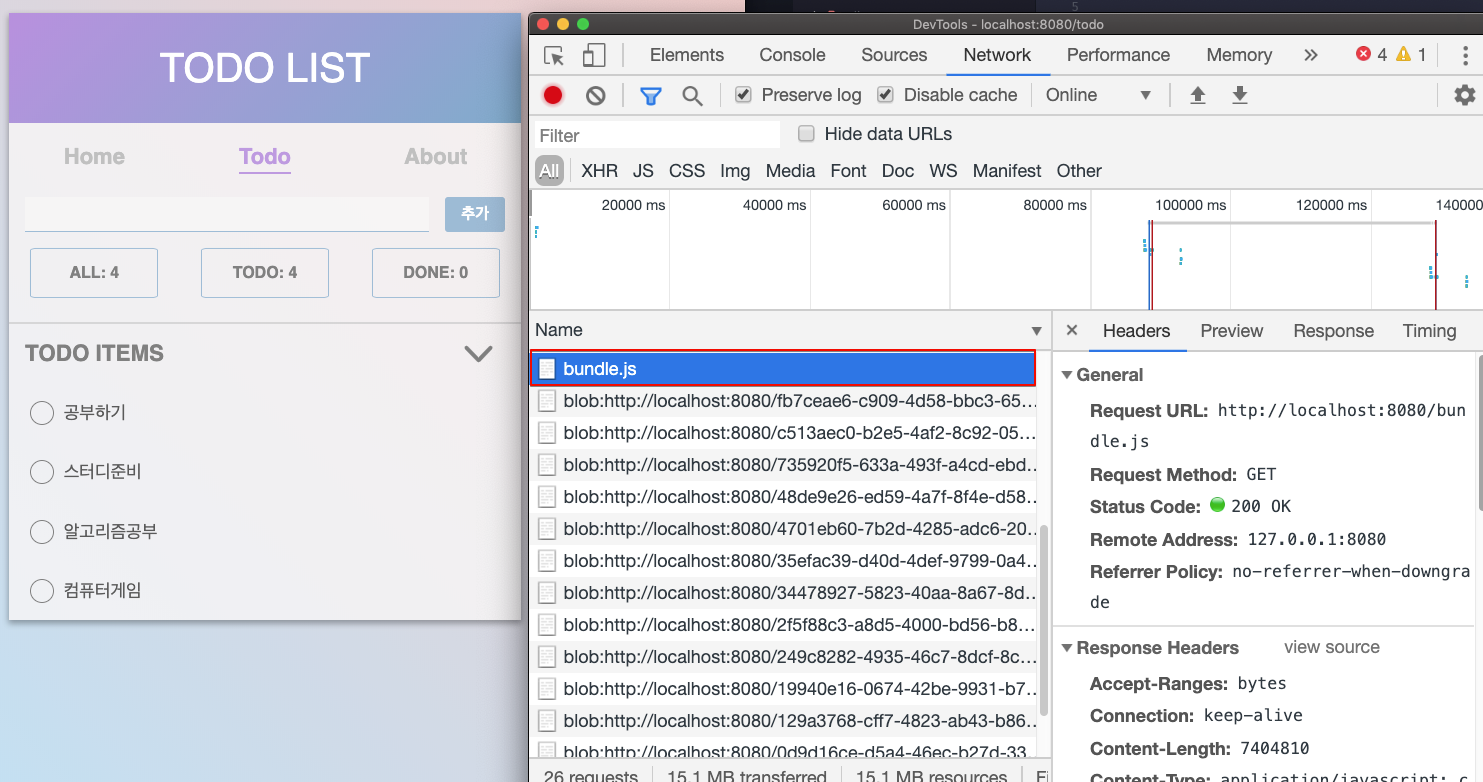
Task: Go to the Home nav link
Action: click(x=94, y=157)
